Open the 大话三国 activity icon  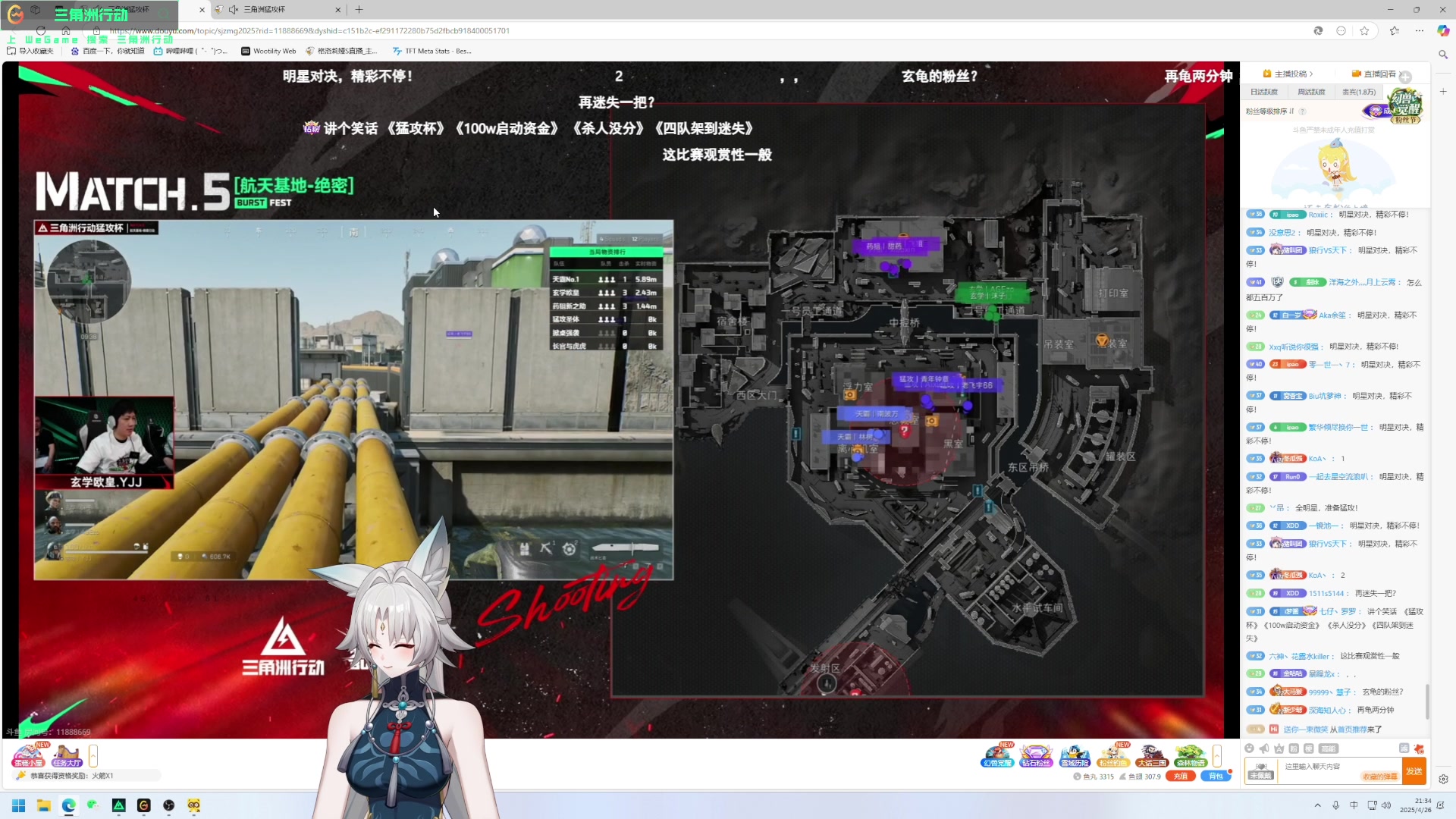1151,755
